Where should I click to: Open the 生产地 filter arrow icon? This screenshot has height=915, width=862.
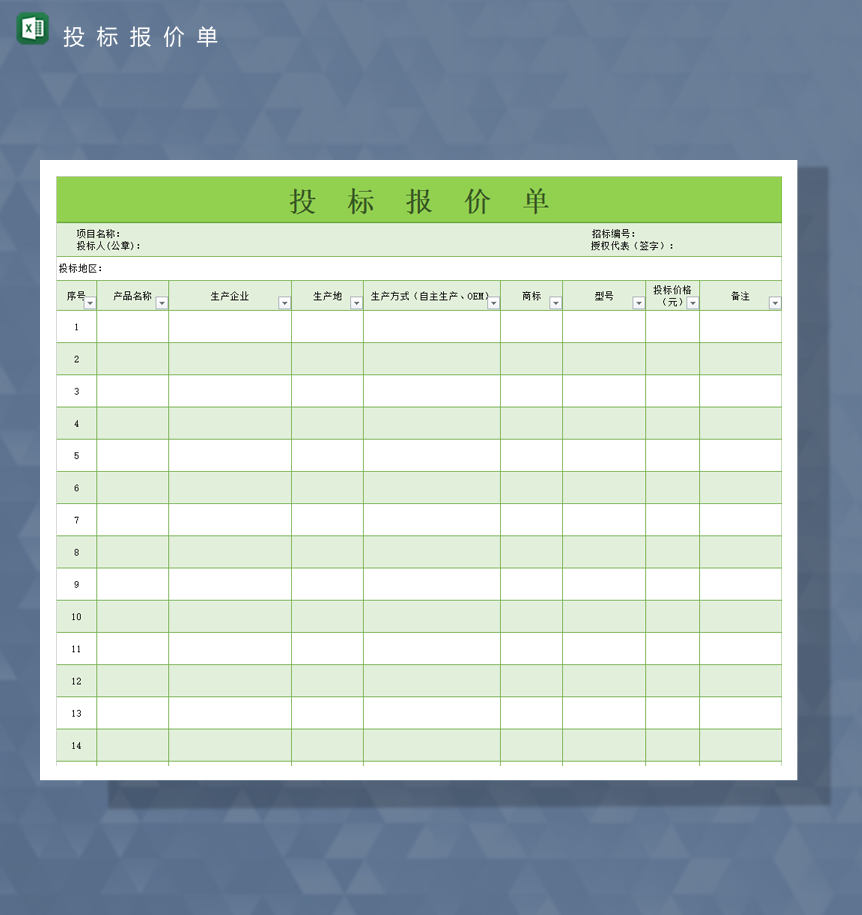[355, 304]
